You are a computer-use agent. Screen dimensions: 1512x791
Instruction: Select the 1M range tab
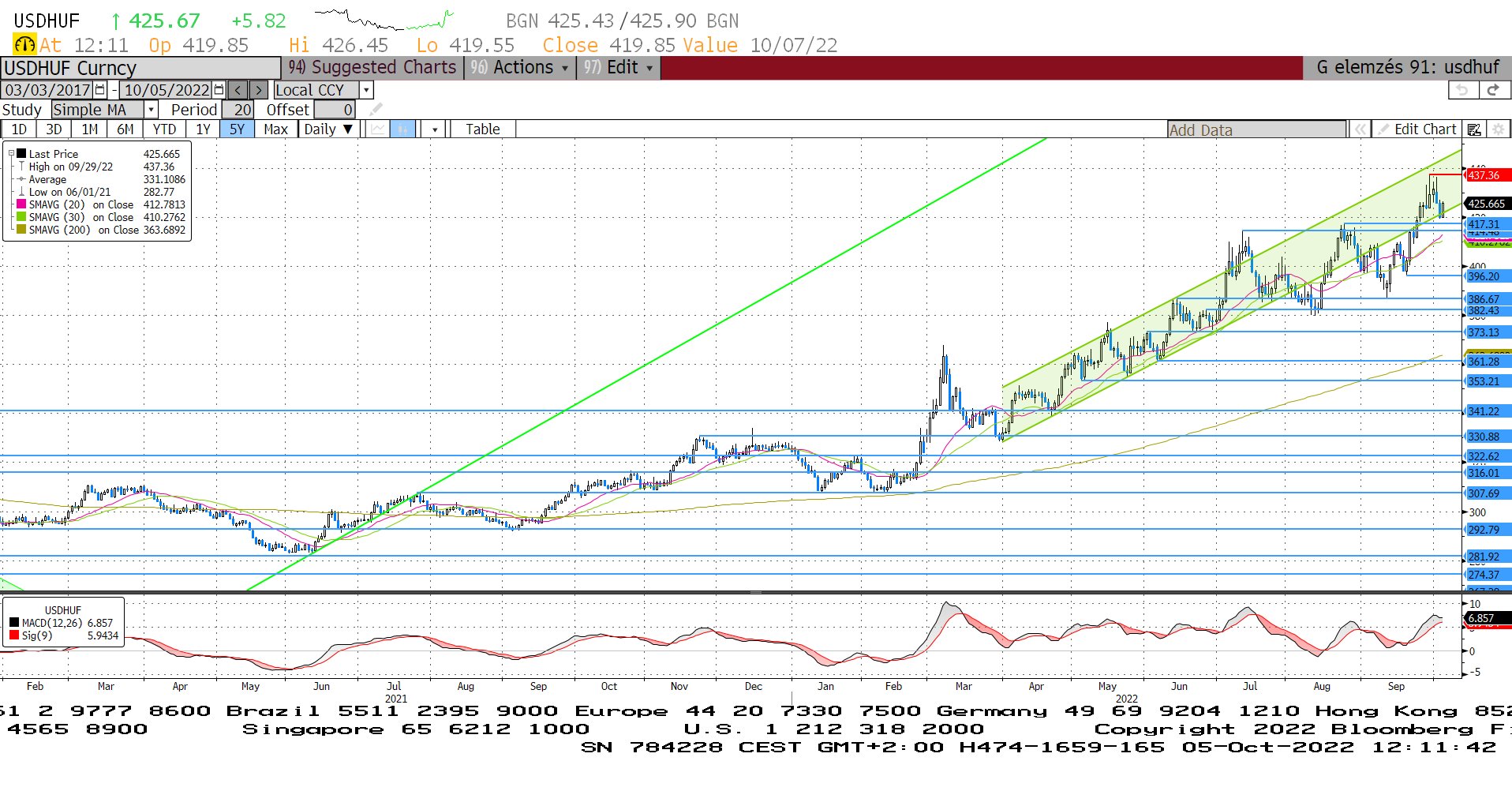[x=90, y=129]
